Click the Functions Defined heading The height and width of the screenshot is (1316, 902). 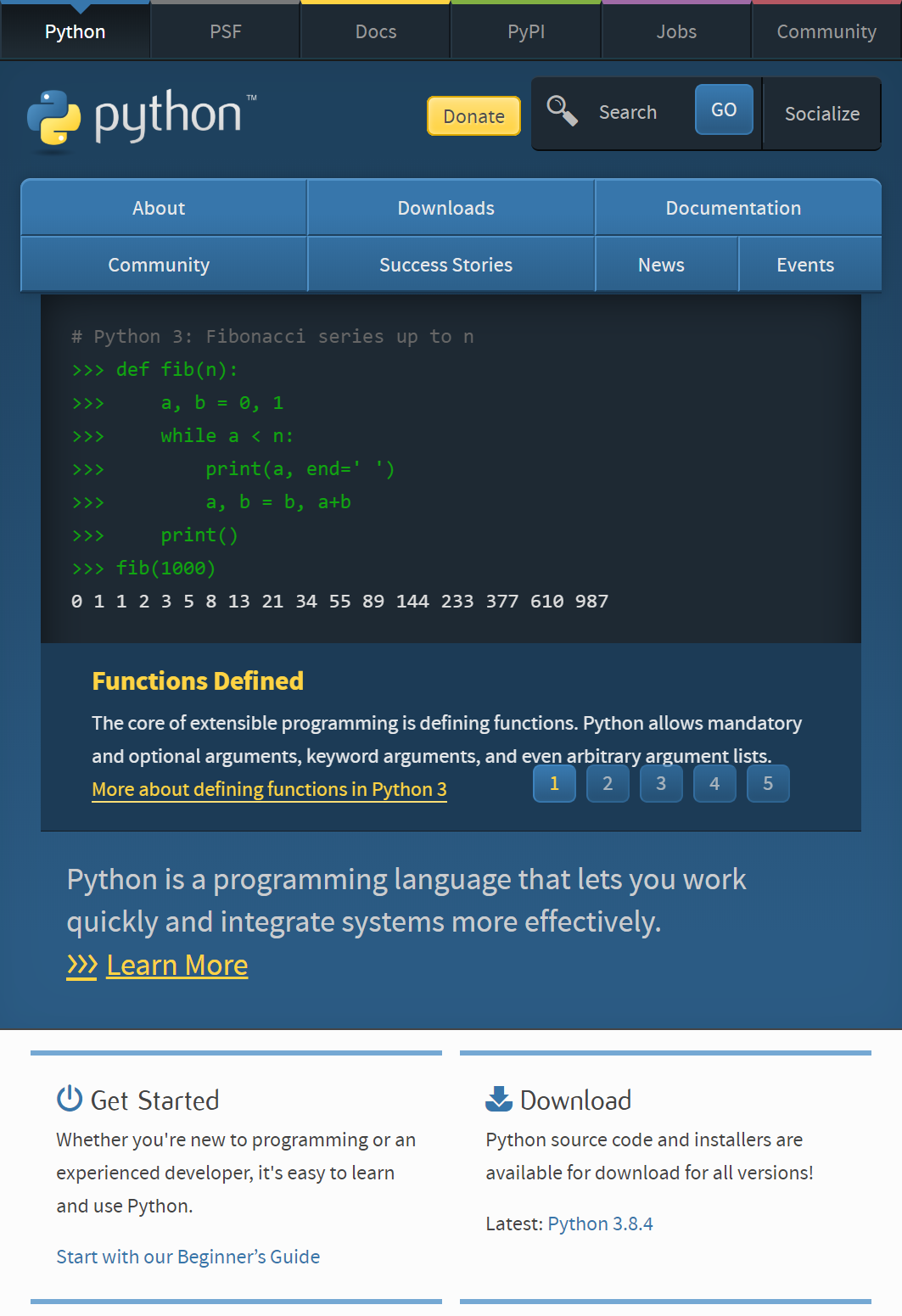pyautogui.click(x=198, y=681)
